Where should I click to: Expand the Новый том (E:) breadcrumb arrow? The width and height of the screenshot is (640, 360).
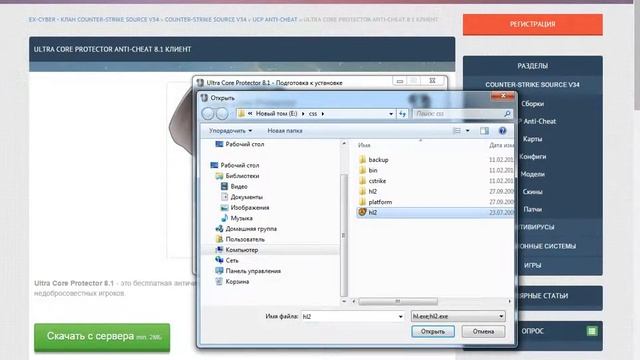pyautogui.click(x=303, y=114)
